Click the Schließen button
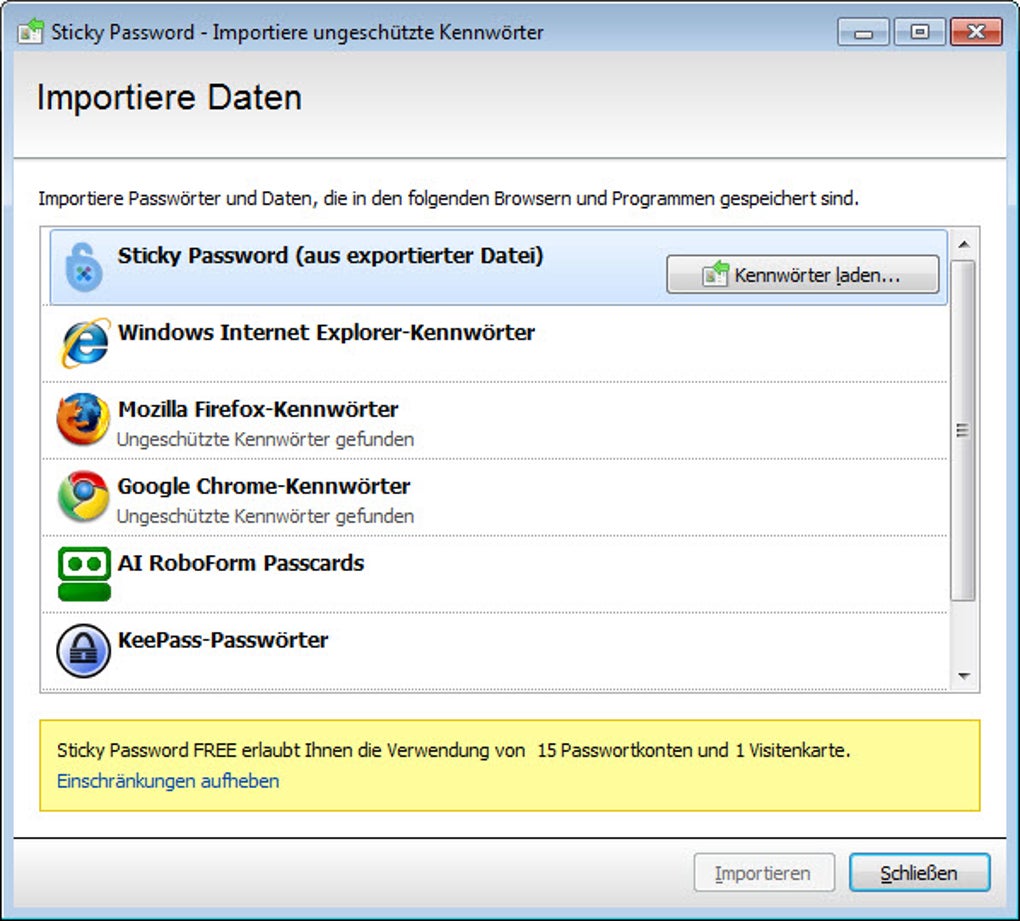The image size is (1020, 921). tap(919, 873)
